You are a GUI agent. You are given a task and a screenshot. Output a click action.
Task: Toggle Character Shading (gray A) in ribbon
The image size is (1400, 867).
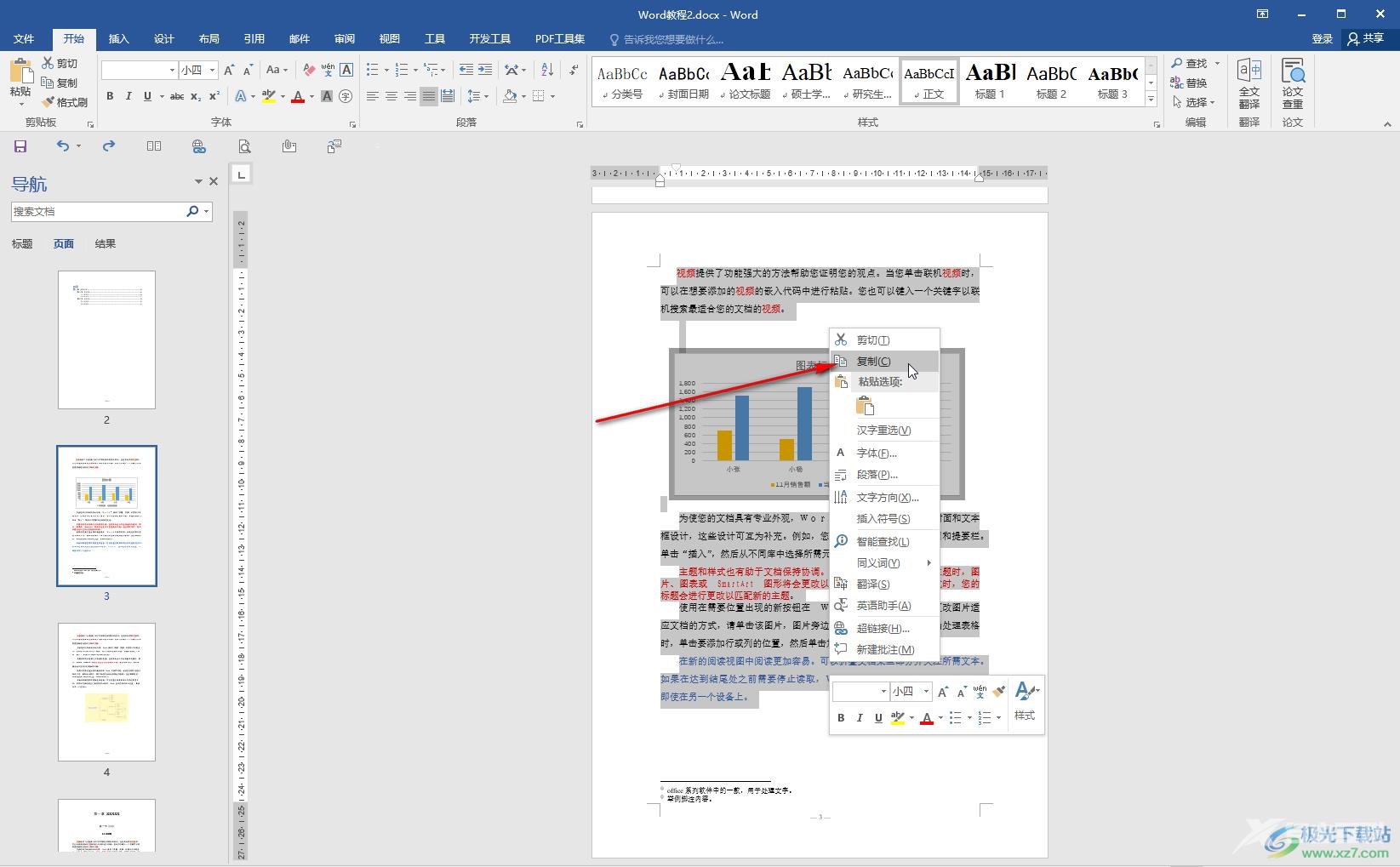[327, 96]
